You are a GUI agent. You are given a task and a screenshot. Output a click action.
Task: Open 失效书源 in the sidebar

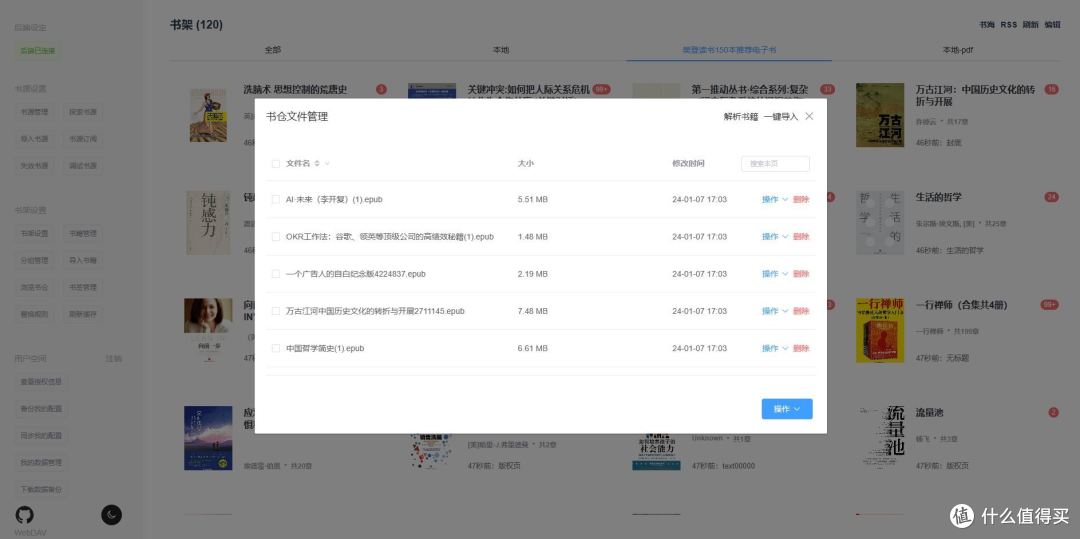[34, 165]
